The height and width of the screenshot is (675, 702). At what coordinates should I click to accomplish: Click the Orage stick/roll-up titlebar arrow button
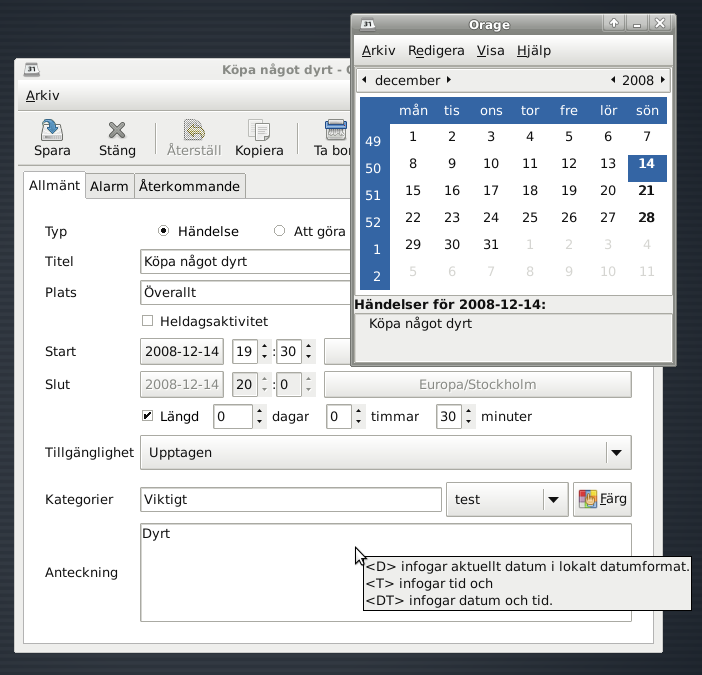pyautogui.click(x=614, y=23)
